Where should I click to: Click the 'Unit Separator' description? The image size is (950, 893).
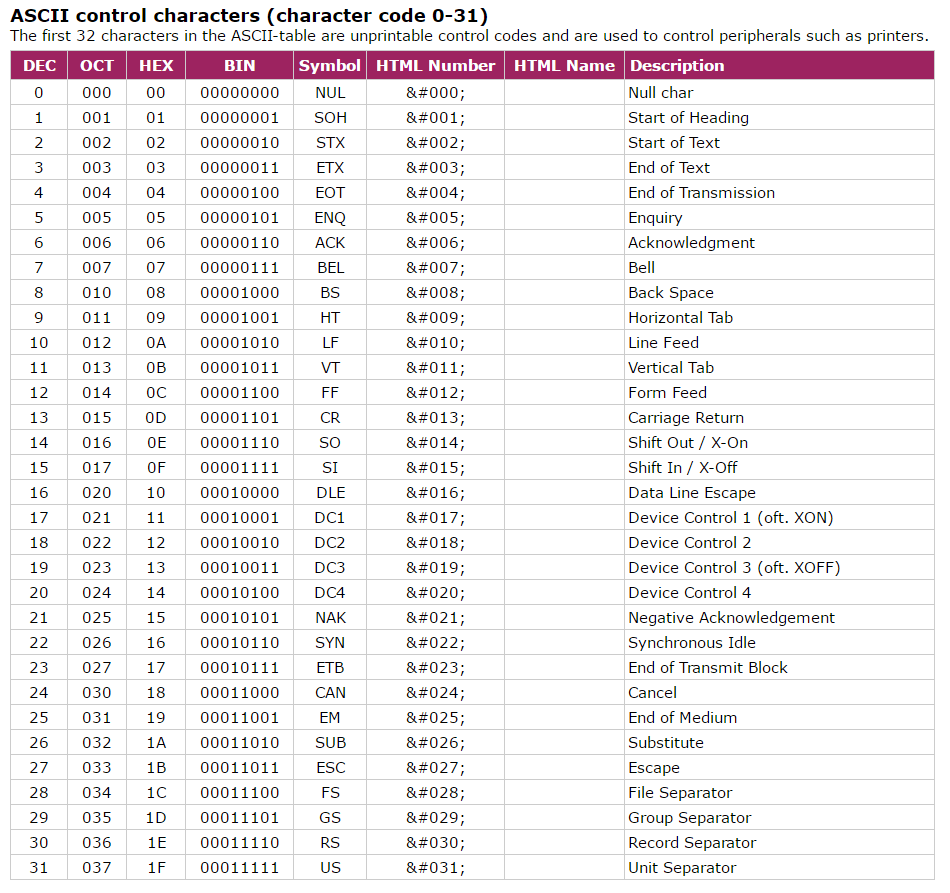coord(682,868)
